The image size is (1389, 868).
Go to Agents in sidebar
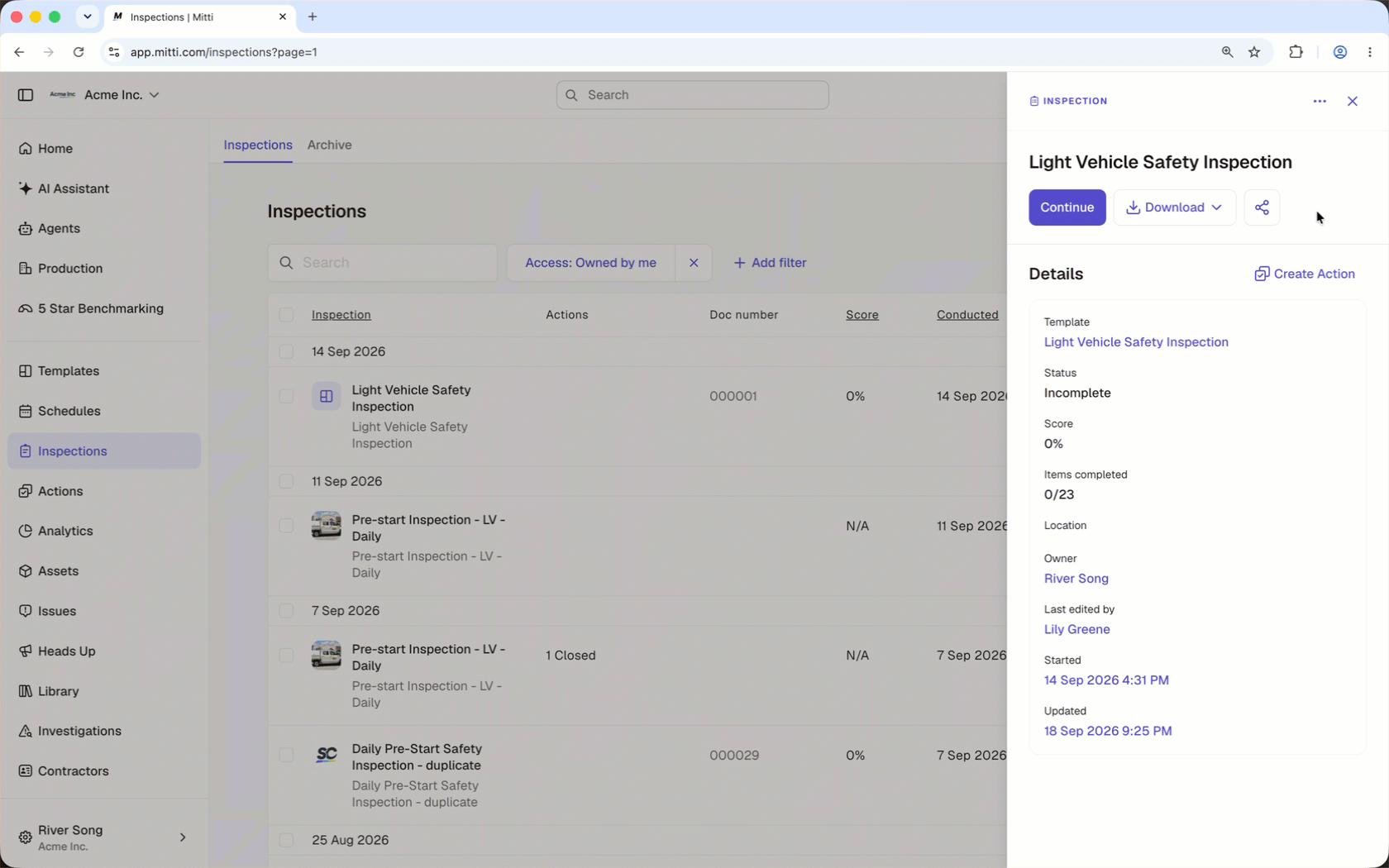[103, 228]
